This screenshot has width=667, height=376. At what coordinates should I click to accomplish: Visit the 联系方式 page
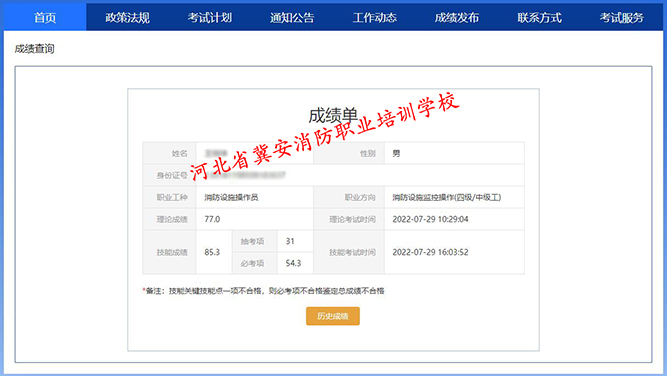[x=539, y=17]
